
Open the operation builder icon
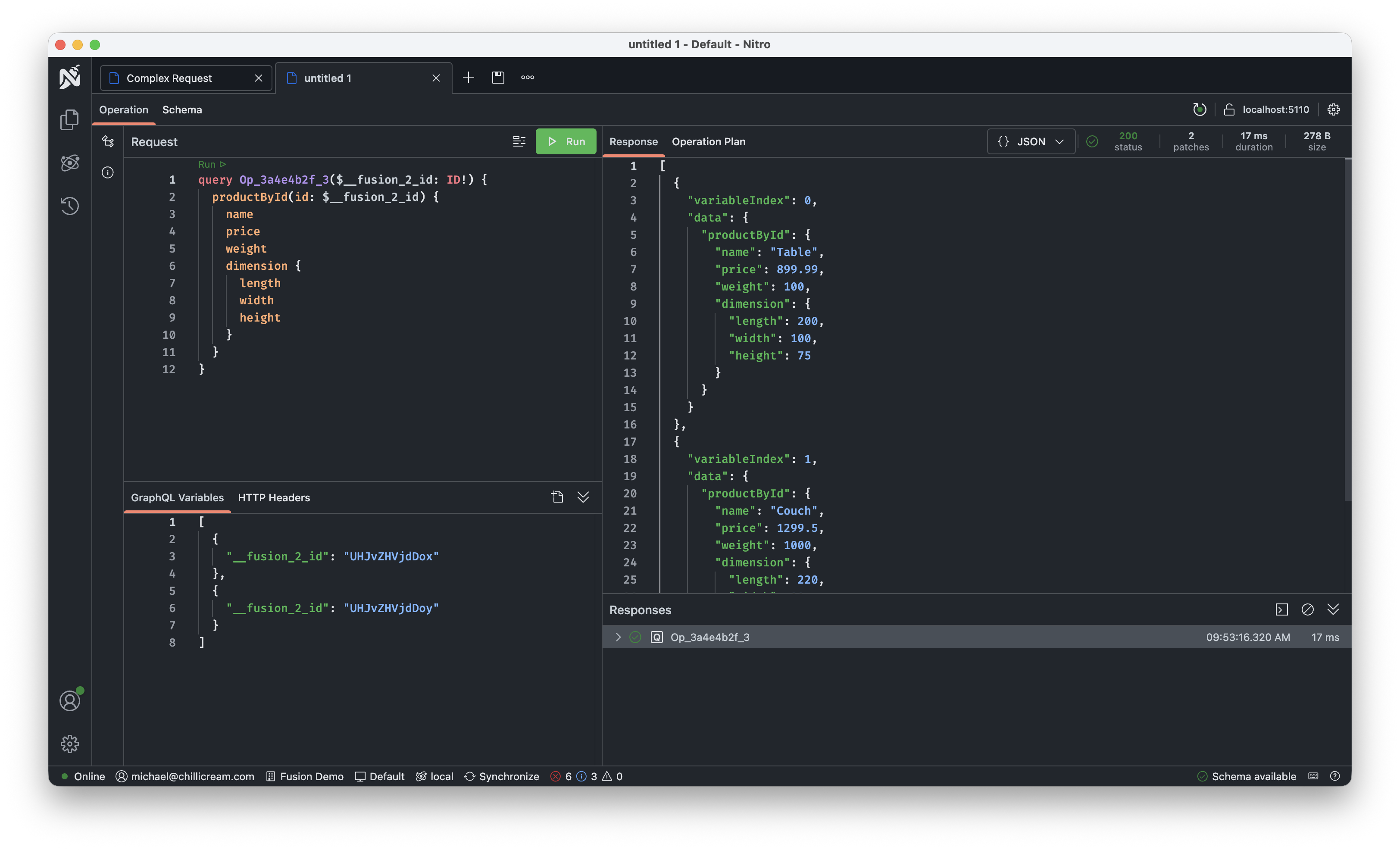click(x=108, y=141)
